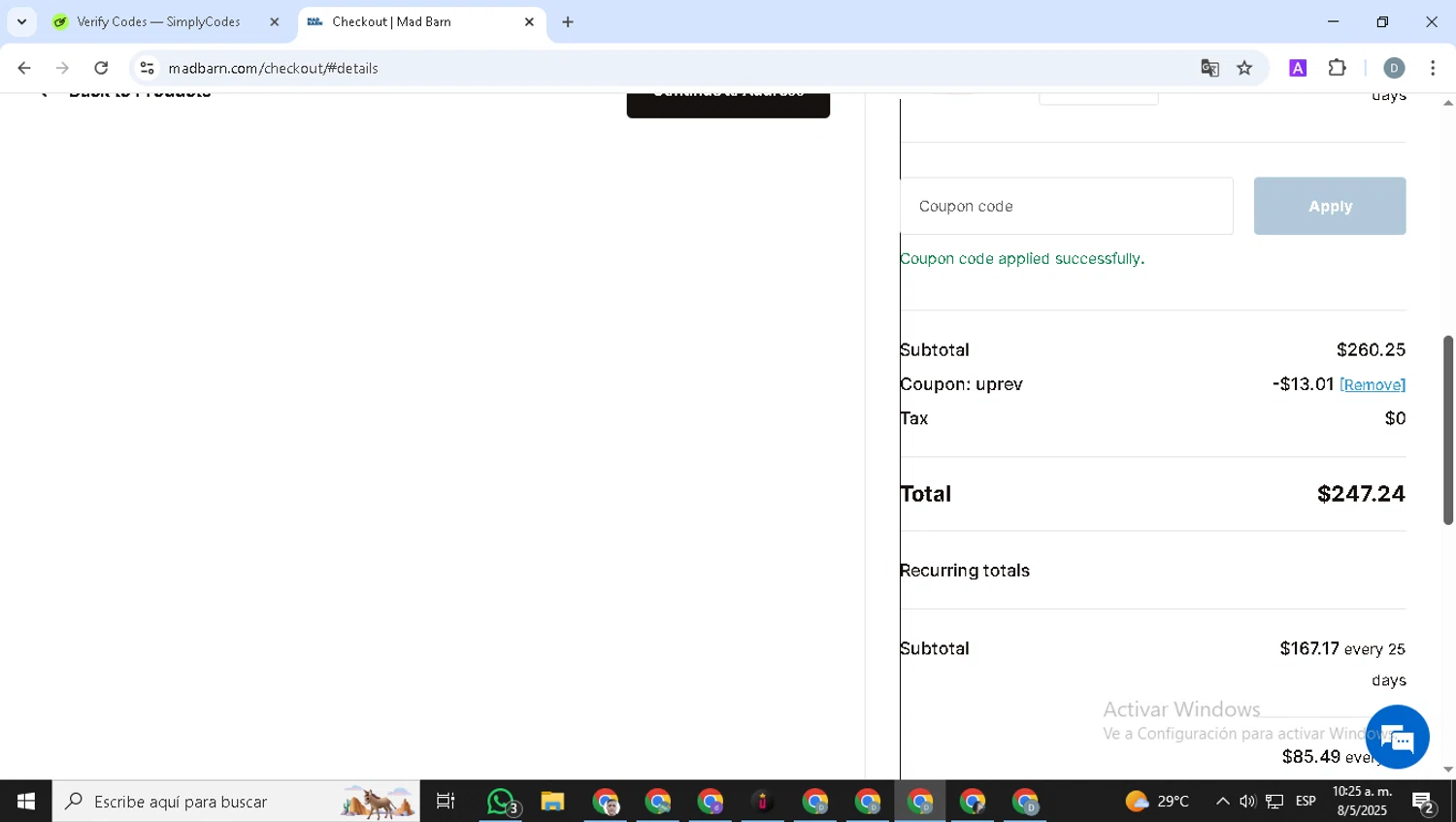This screenshot has height=822, width=1456.
Task: Click the Coupon code input field
Action: click(x=1067, y=206)
